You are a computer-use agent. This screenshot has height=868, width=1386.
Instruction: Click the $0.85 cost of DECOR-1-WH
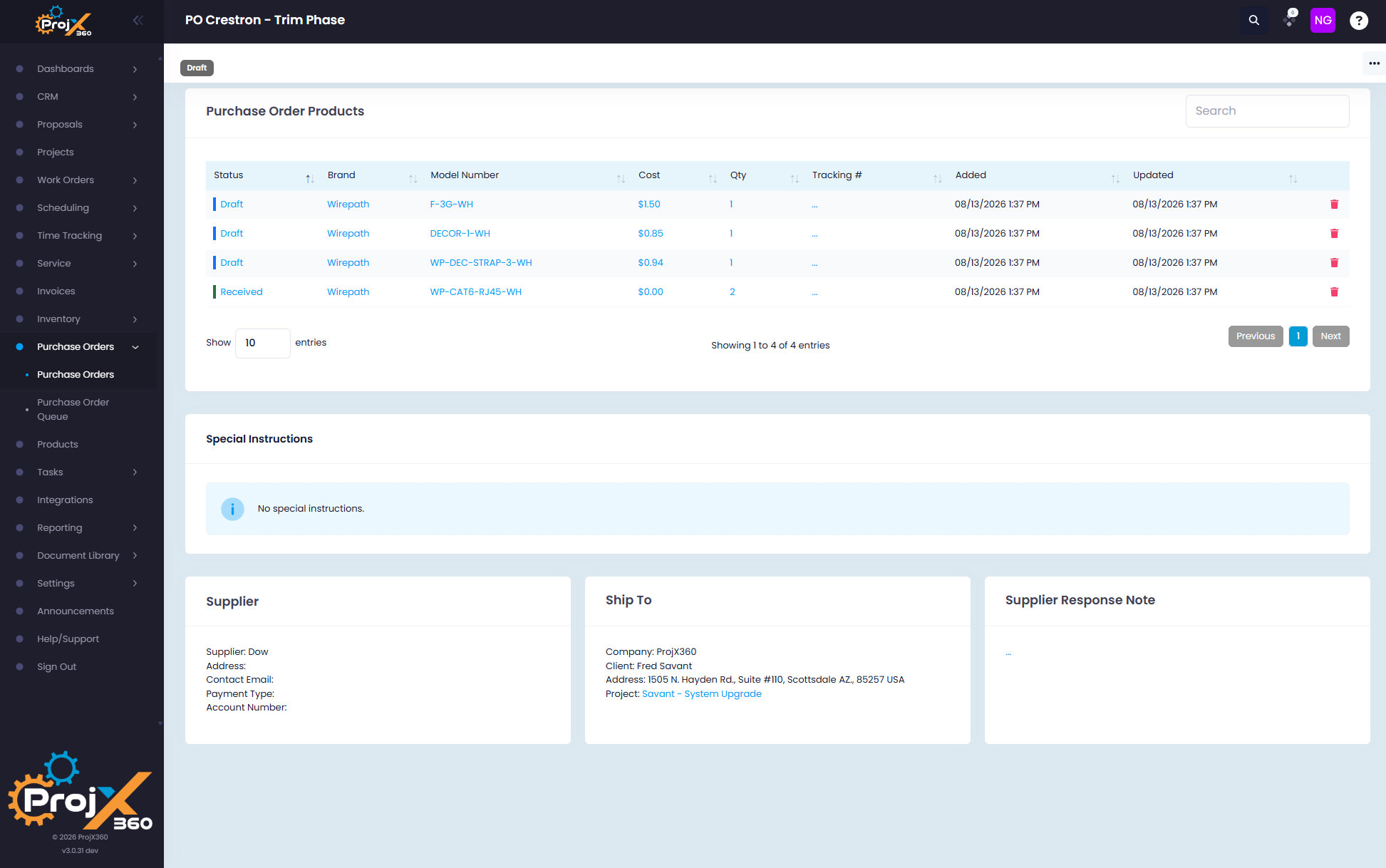click(651, 234)
